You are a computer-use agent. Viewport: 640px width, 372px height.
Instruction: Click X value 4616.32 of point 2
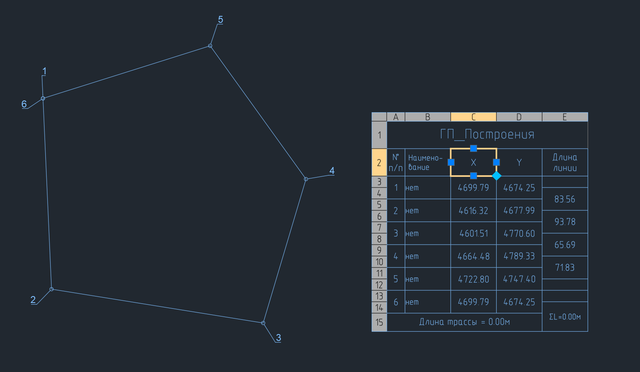click(473, 211)
